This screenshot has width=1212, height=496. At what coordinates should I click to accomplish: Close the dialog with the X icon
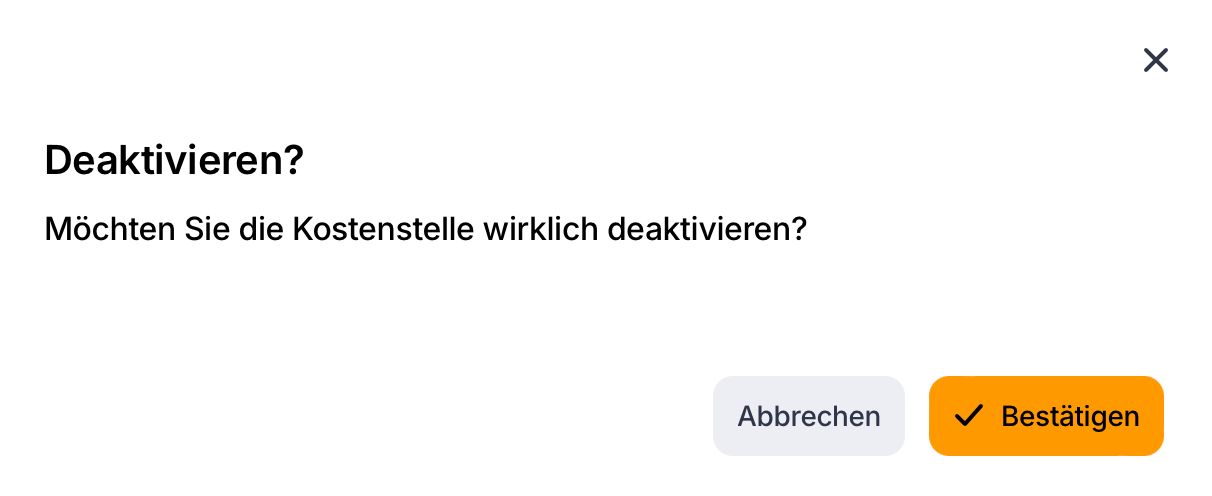click(x=1155, y=61)
